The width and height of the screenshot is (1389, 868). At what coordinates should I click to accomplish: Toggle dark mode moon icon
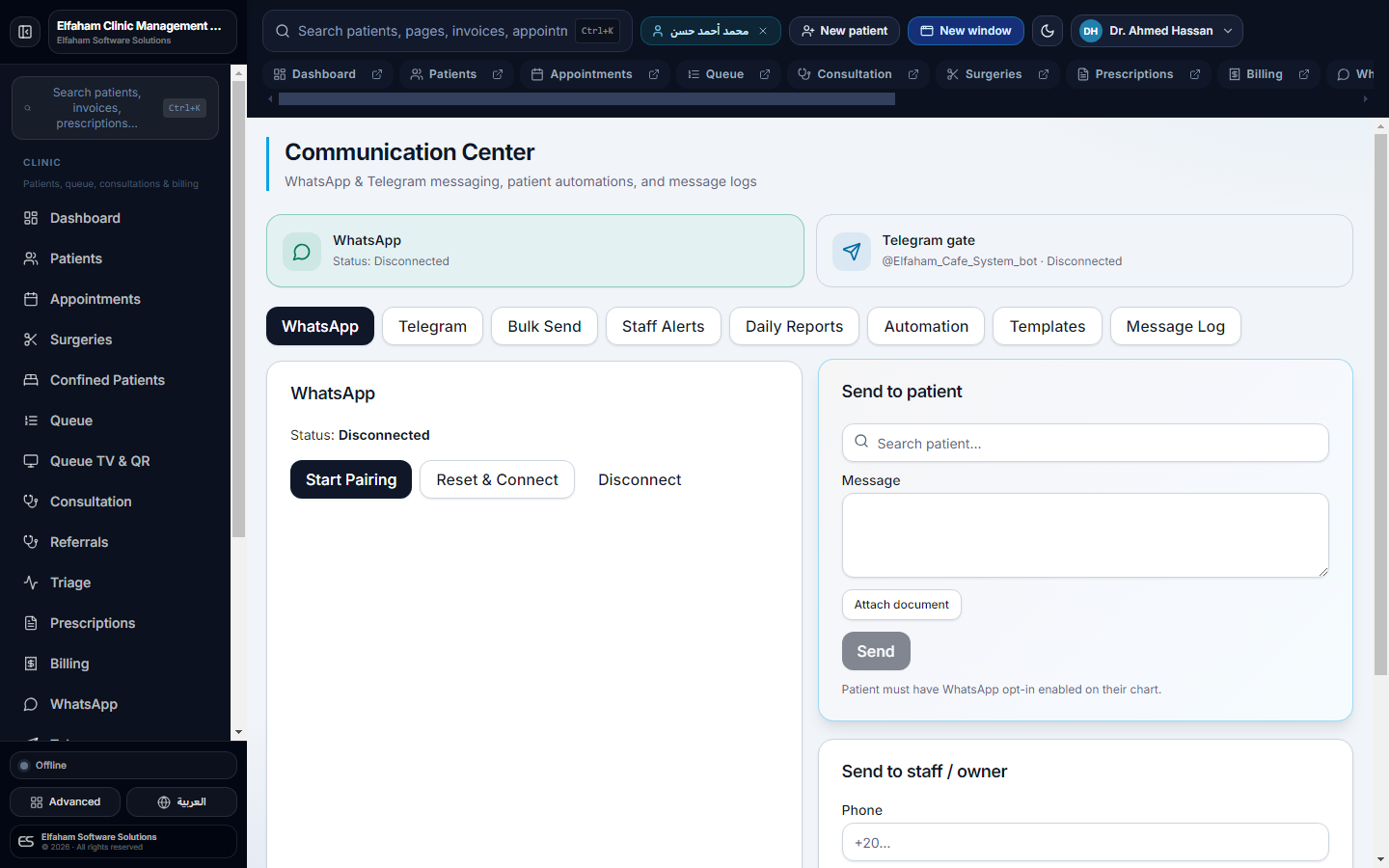tap(1048, 31)
